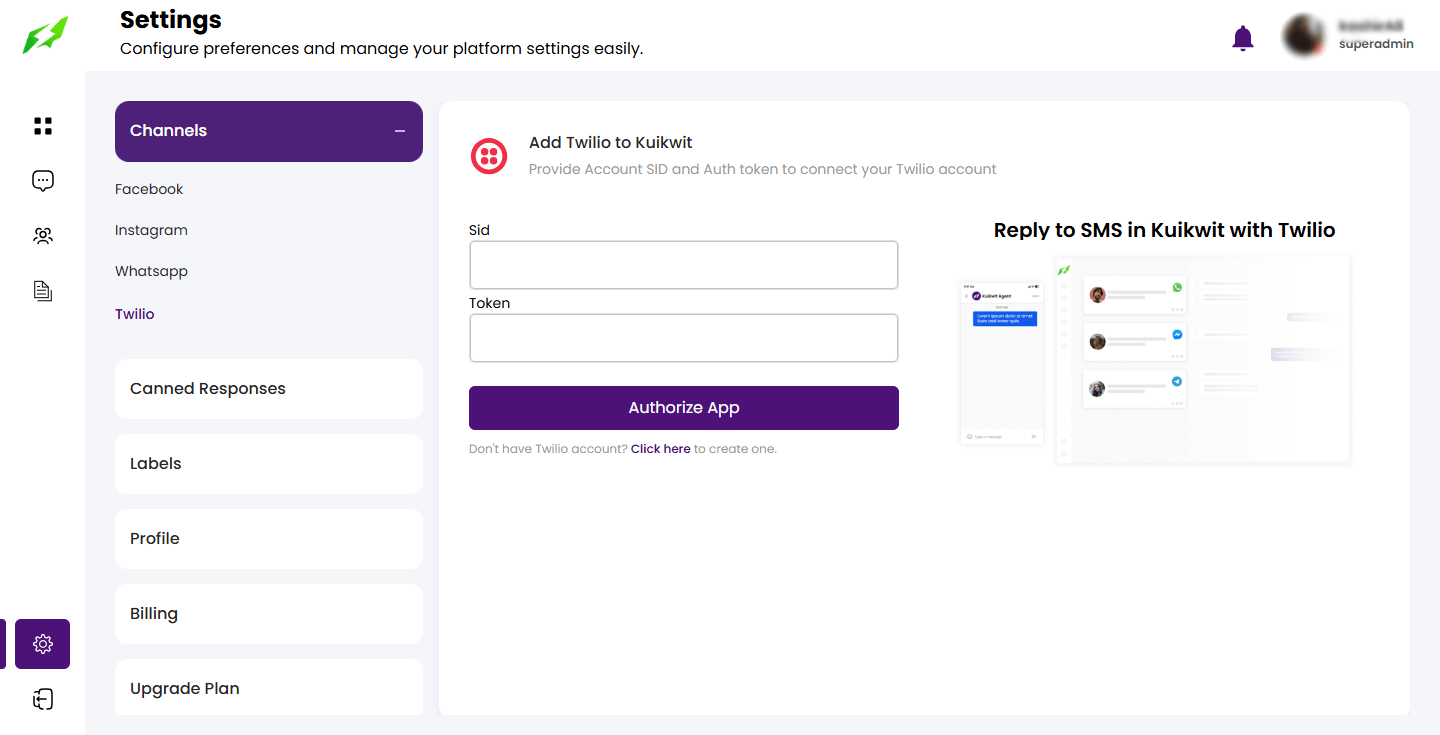Open the notifications bell icon
This screenshot has width=1440, height=735.
click(x=1242, y=38)
